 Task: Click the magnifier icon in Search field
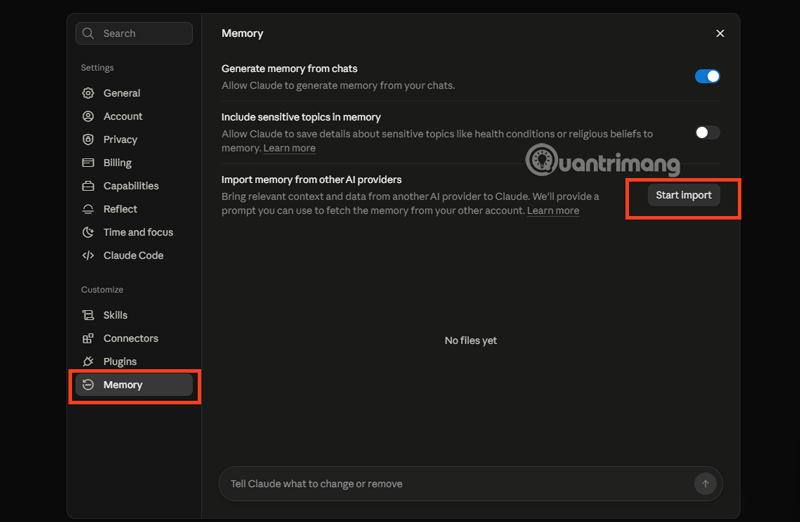pos(88,33)
